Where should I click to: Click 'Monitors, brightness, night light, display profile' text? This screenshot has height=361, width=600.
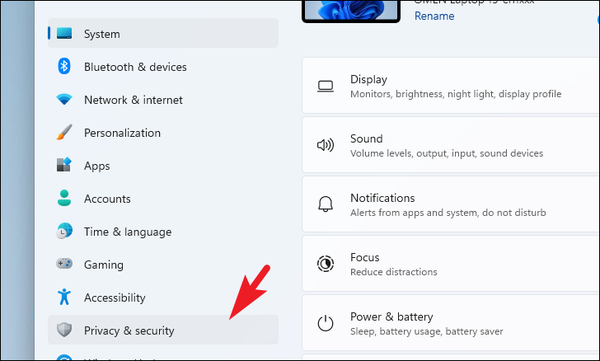(x=456, y=94)
